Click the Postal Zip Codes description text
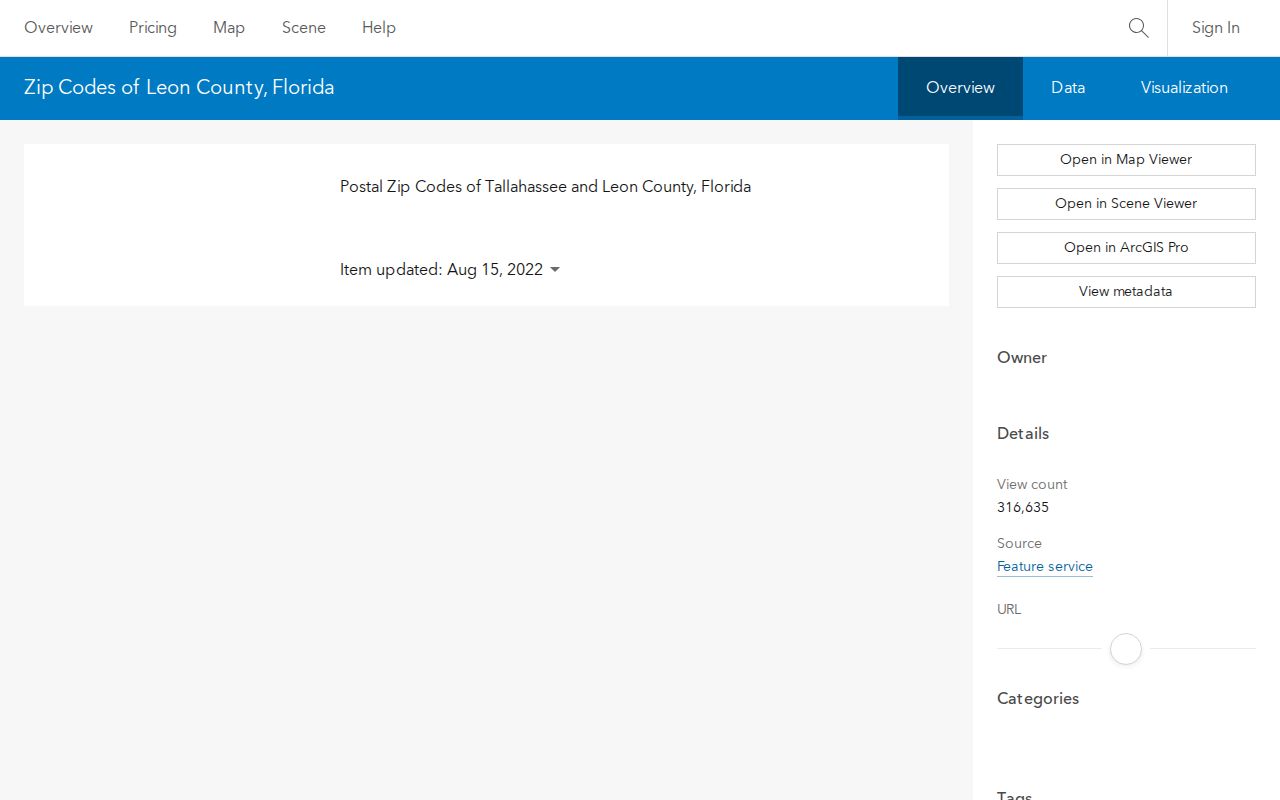The image size is (1280, 800). pos(545,187)
